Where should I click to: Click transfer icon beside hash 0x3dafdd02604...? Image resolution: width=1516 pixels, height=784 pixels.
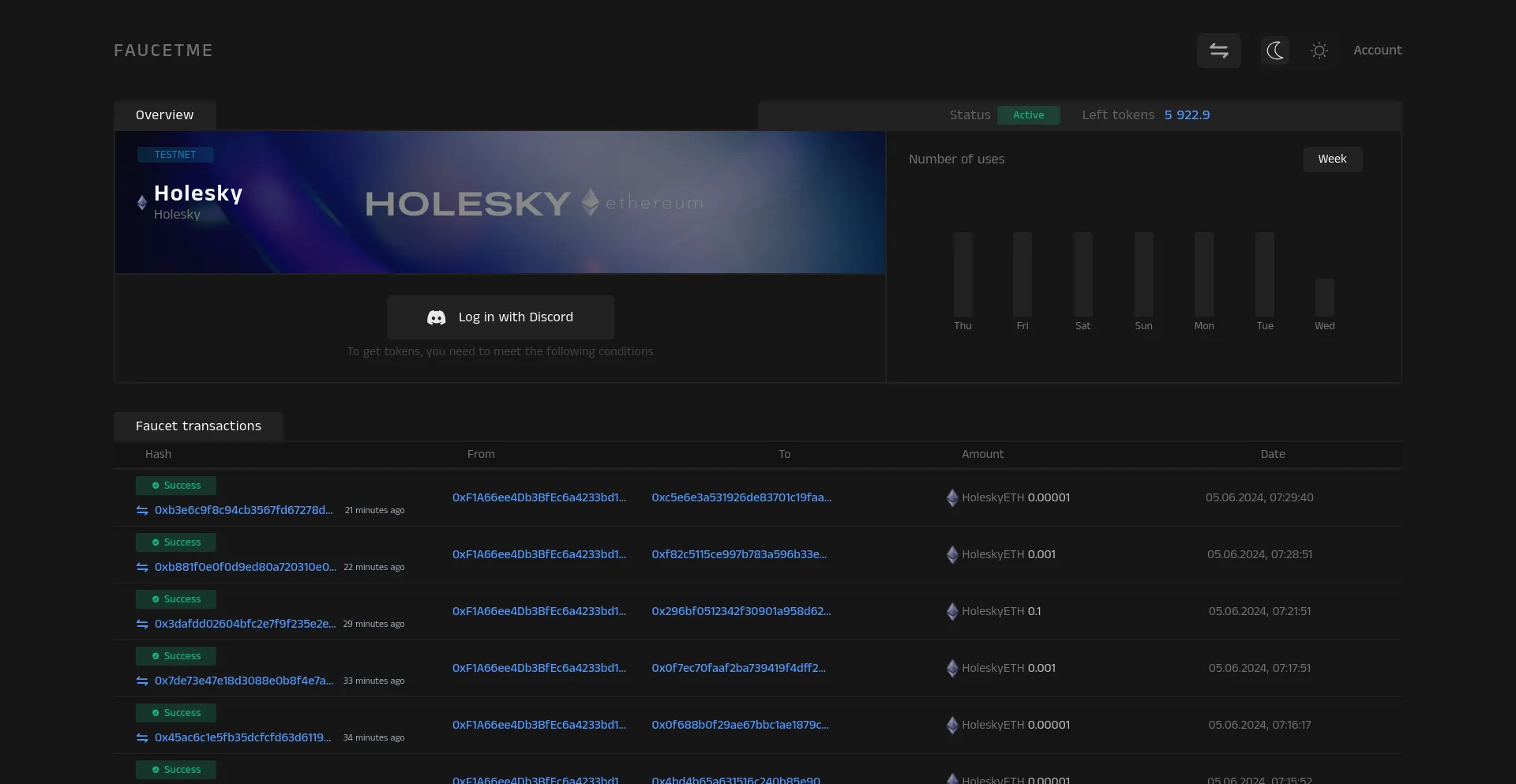coord(142,625)
